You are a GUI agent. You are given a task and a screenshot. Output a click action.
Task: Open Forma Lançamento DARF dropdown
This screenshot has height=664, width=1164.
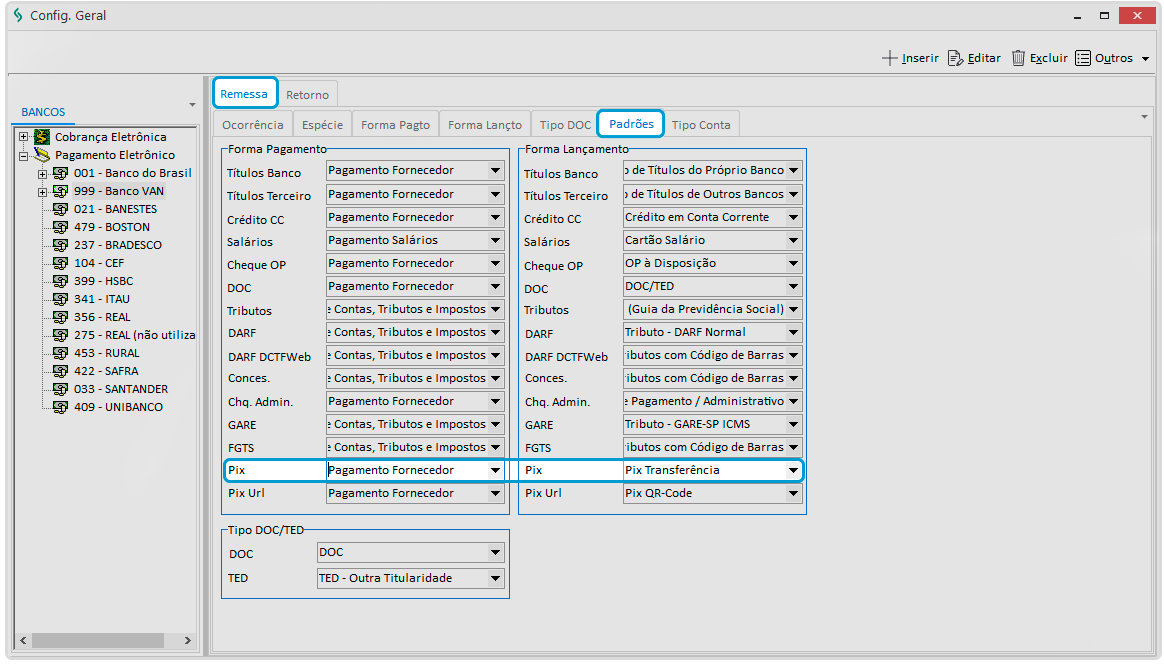(794, 333)
